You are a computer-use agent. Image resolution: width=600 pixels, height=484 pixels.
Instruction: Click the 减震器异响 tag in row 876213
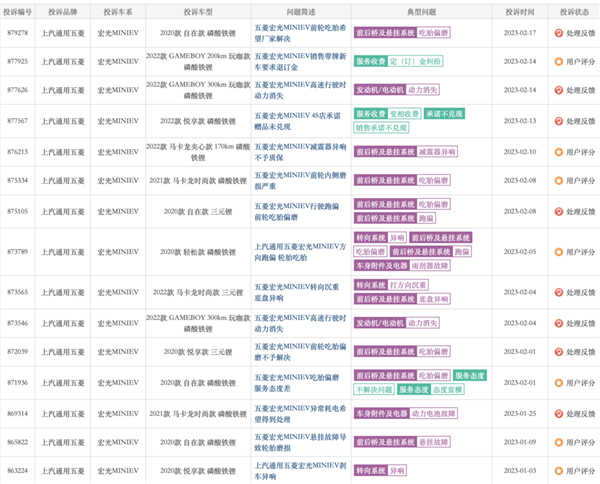[x=437, y=152]
